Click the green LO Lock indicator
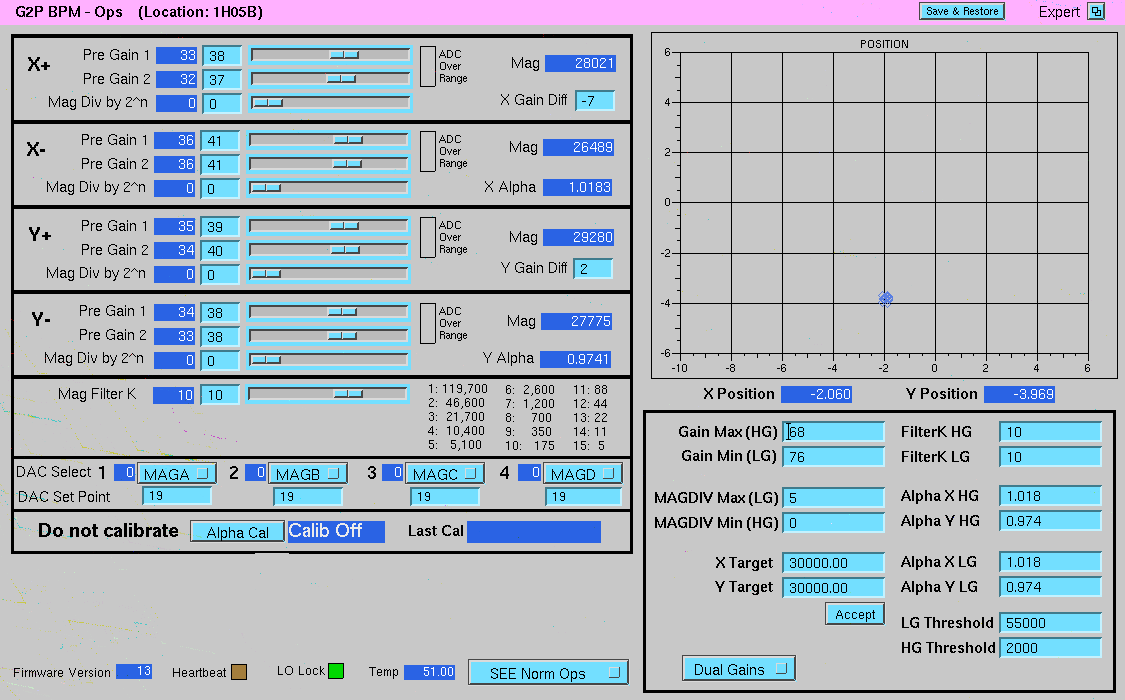The width and height of the screenshot is (1125, 700). 336,671
